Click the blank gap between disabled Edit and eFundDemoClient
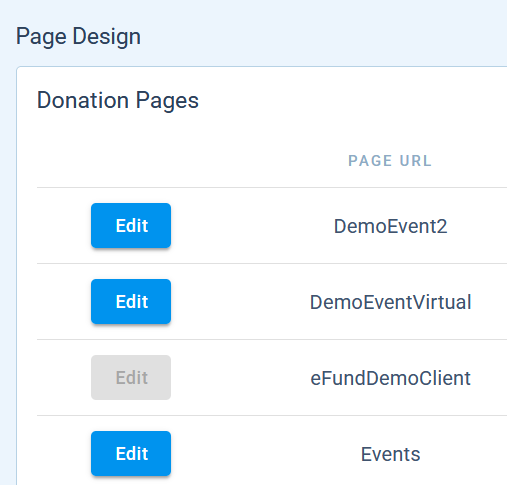 tap(240, 378)
